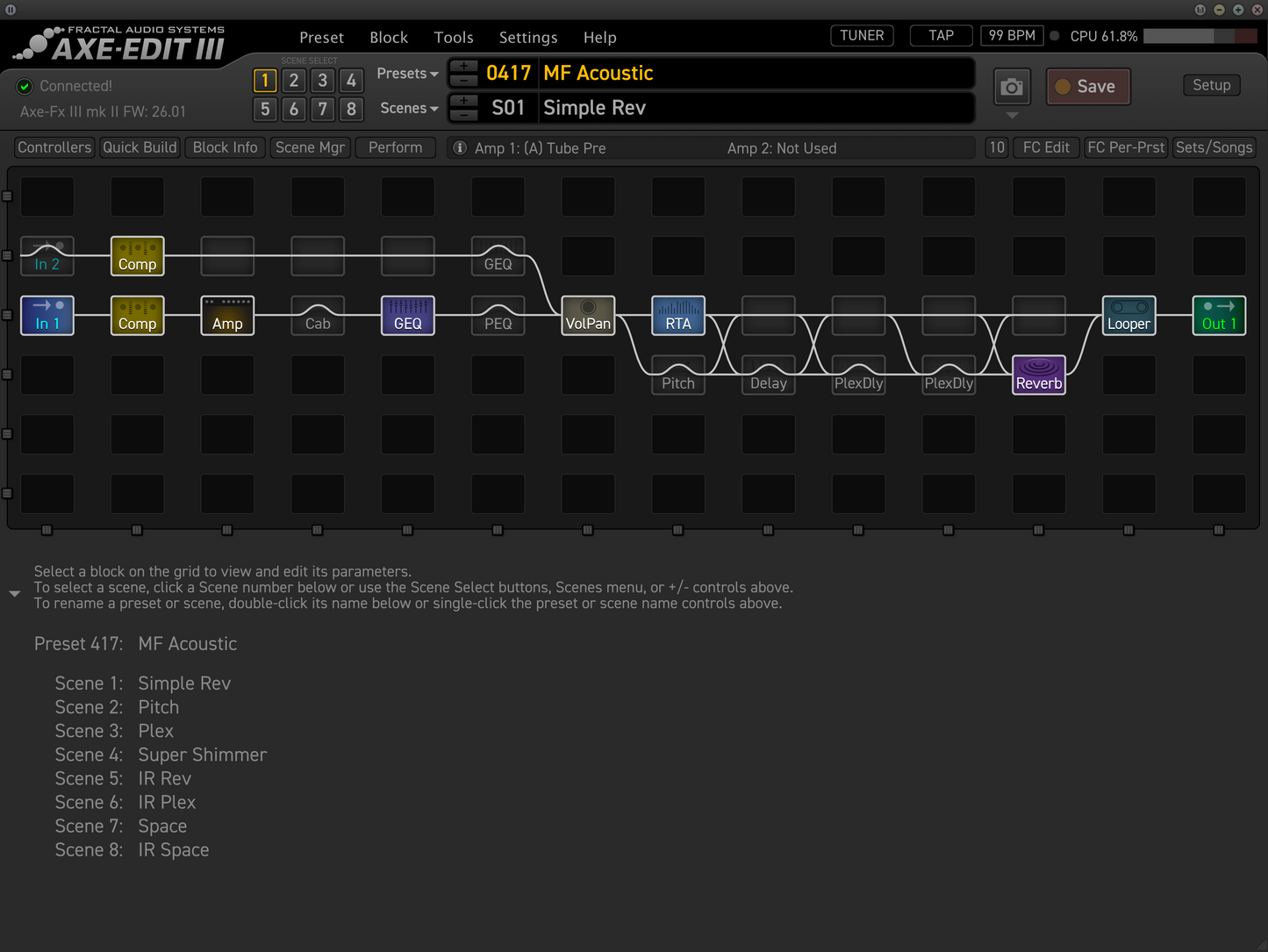Screen dimensions: 1268x952
Task: Select scene 3 button
Action: [323, 81]
